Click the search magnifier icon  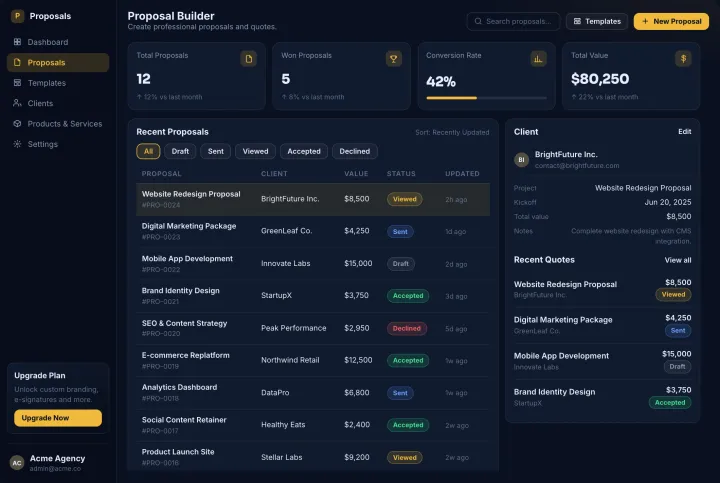(x=478, y=21)
